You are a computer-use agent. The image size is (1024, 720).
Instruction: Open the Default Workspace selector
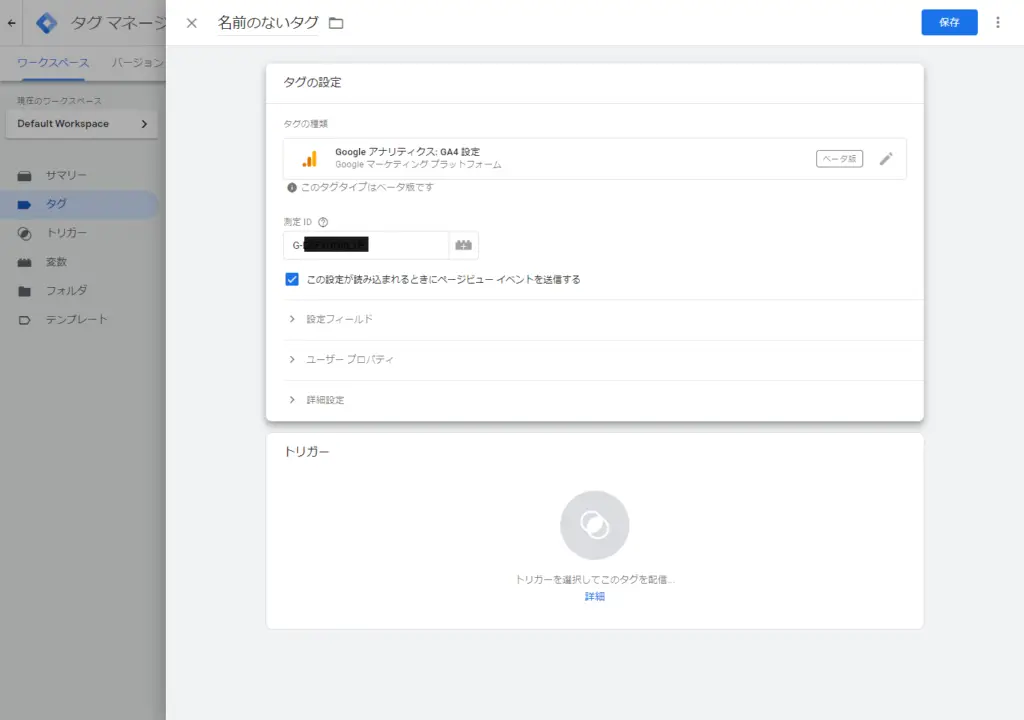click(x=82, y=123)
